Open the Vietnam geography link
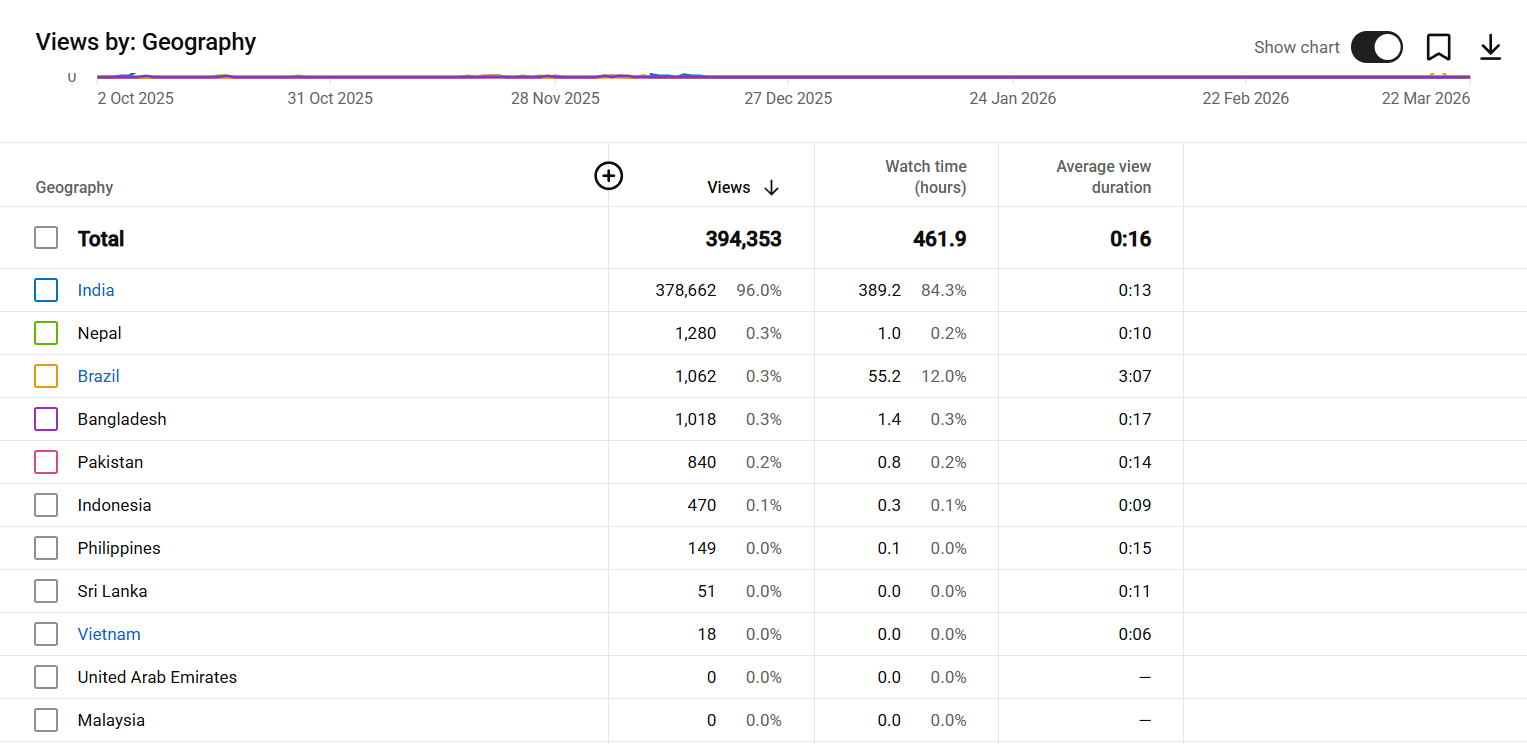Image resolution: width=1527 pixels, height=744 pixels. [x=109, y=634]
